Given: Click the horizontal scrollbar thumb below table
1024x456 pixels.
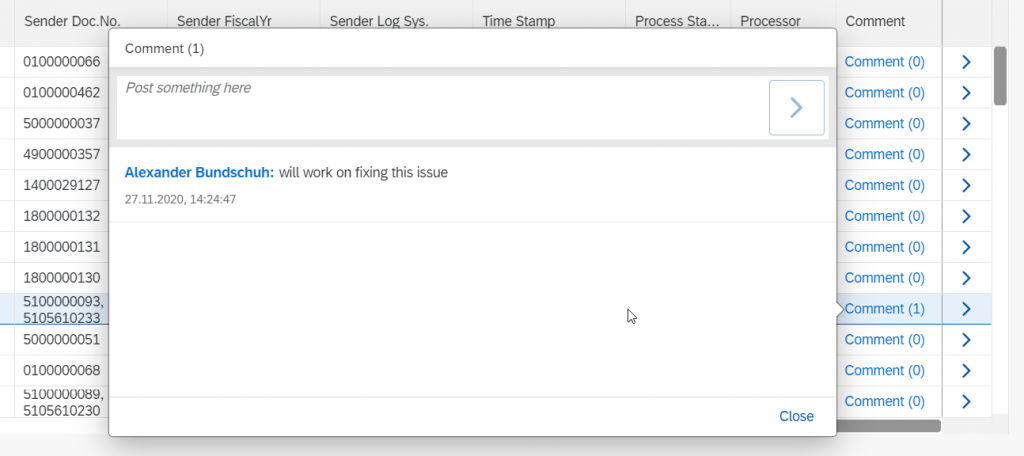Looking at the screenshot, I should point(888,426).
